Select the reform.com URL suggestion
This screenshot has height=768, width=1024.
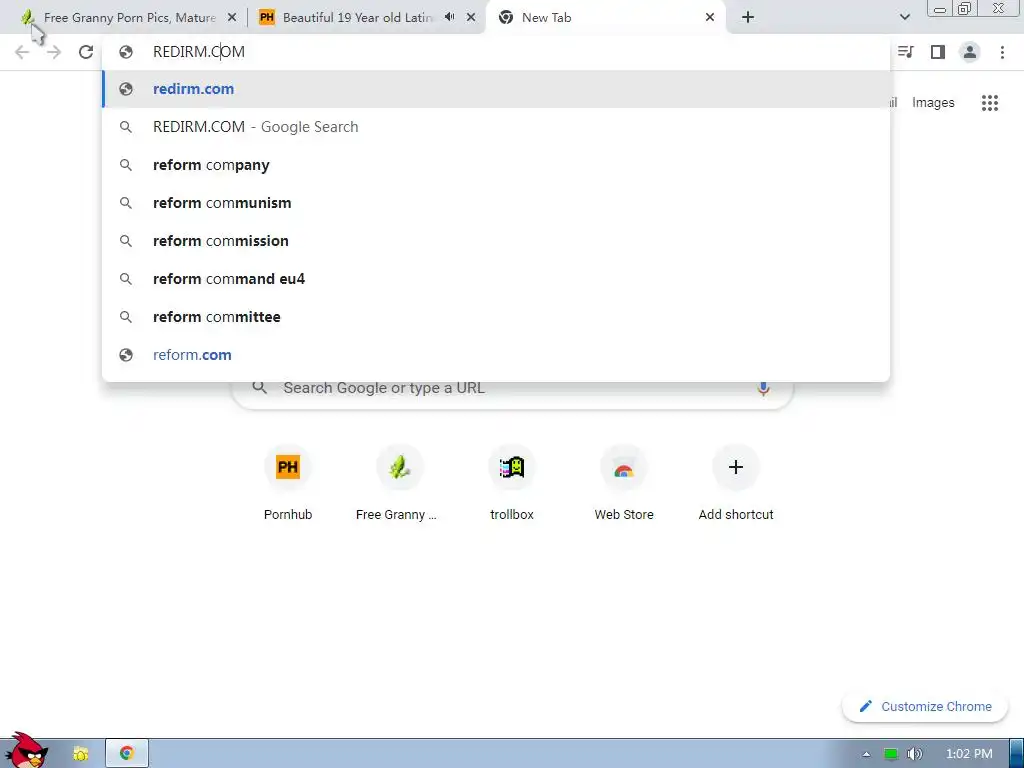[496, 355]
